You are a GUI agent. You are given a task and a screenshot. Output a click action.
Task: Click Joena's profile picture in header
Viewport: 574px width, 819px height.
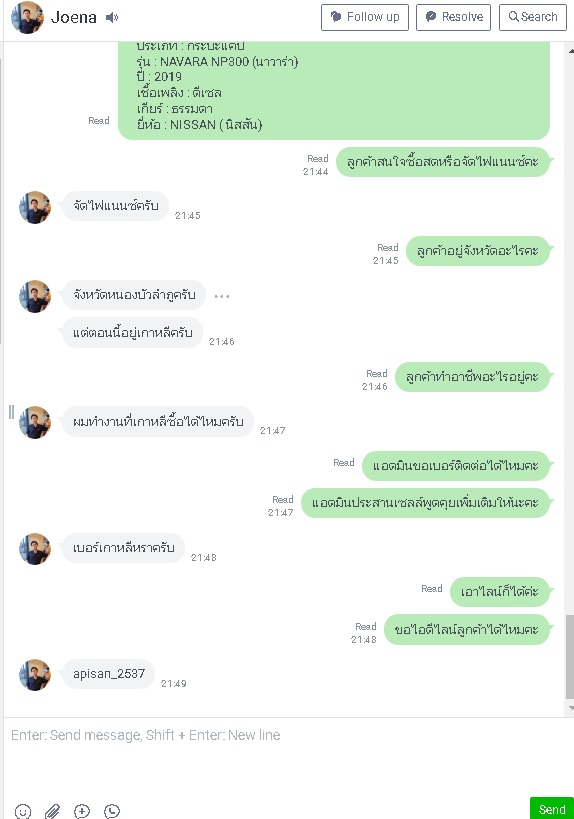27,18
